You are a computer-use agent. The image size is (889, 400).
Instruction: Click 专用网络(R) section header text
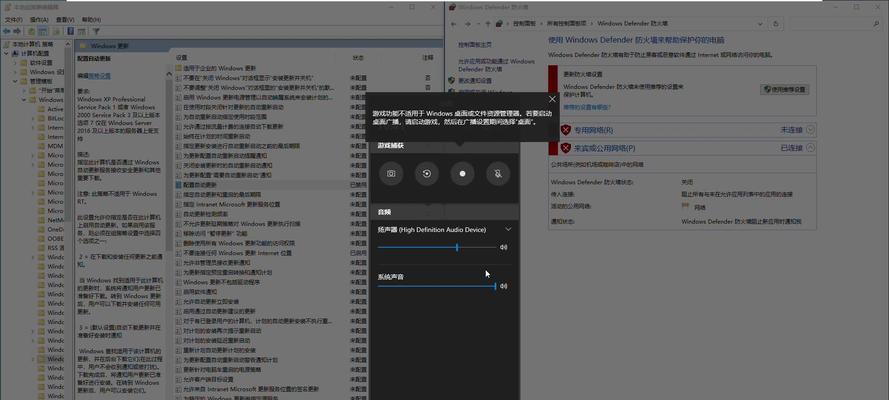pyautogui.click(x=594, y=130)
